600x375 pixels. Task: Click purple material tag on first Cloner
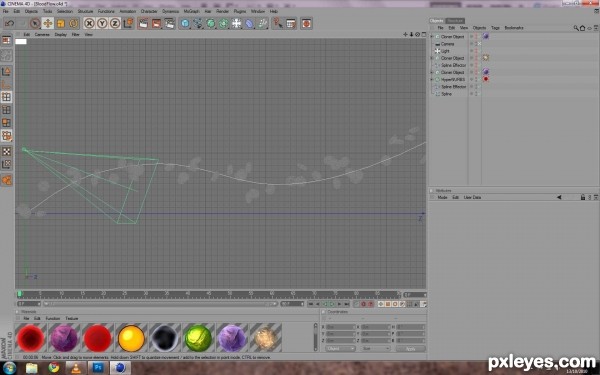click(x=486, y=36)
